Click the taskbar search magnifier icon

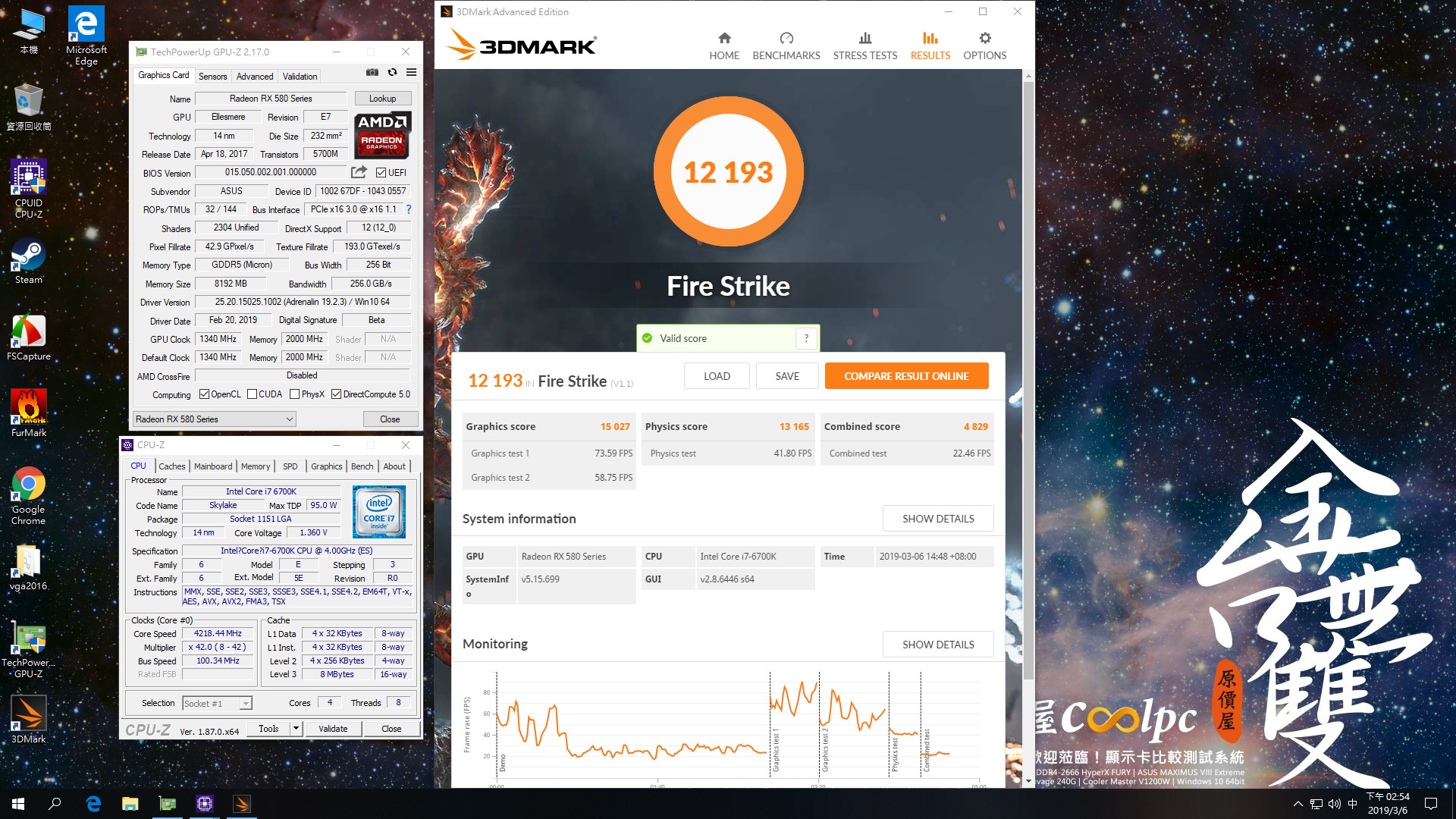55,804
